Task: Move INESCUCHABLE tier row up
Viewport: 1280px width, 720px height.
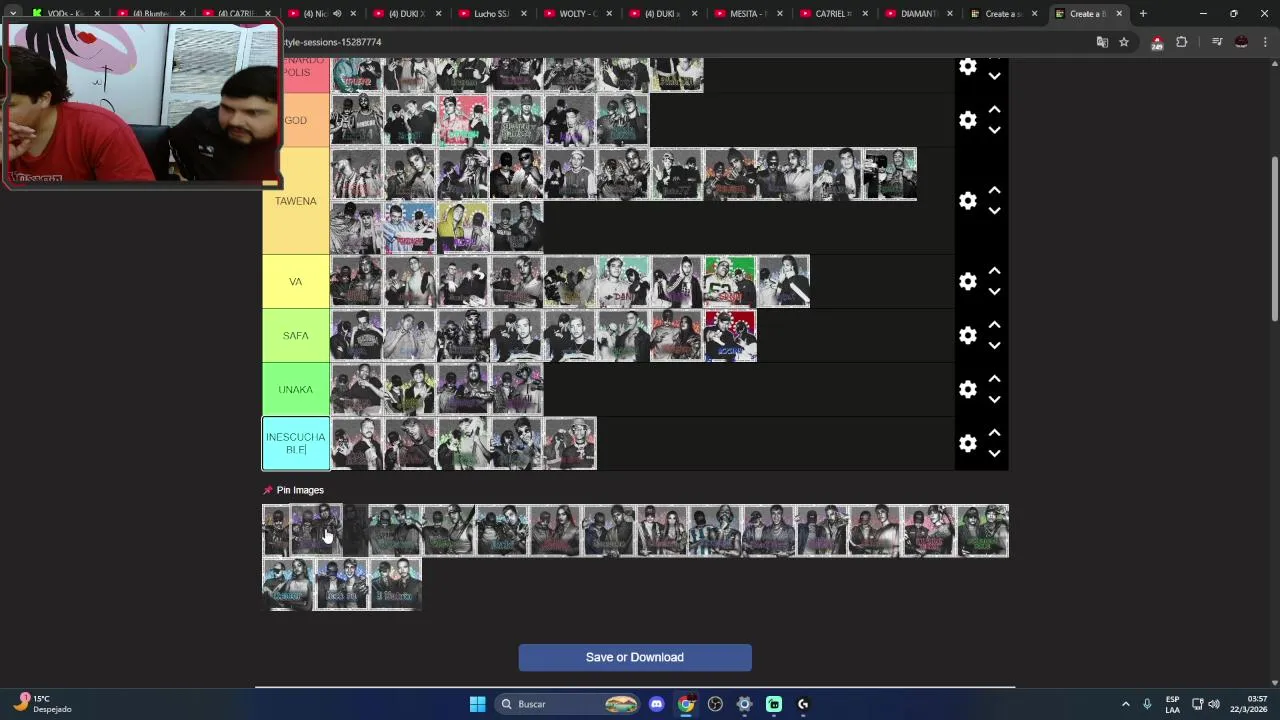Action: [x=994, y=434]
